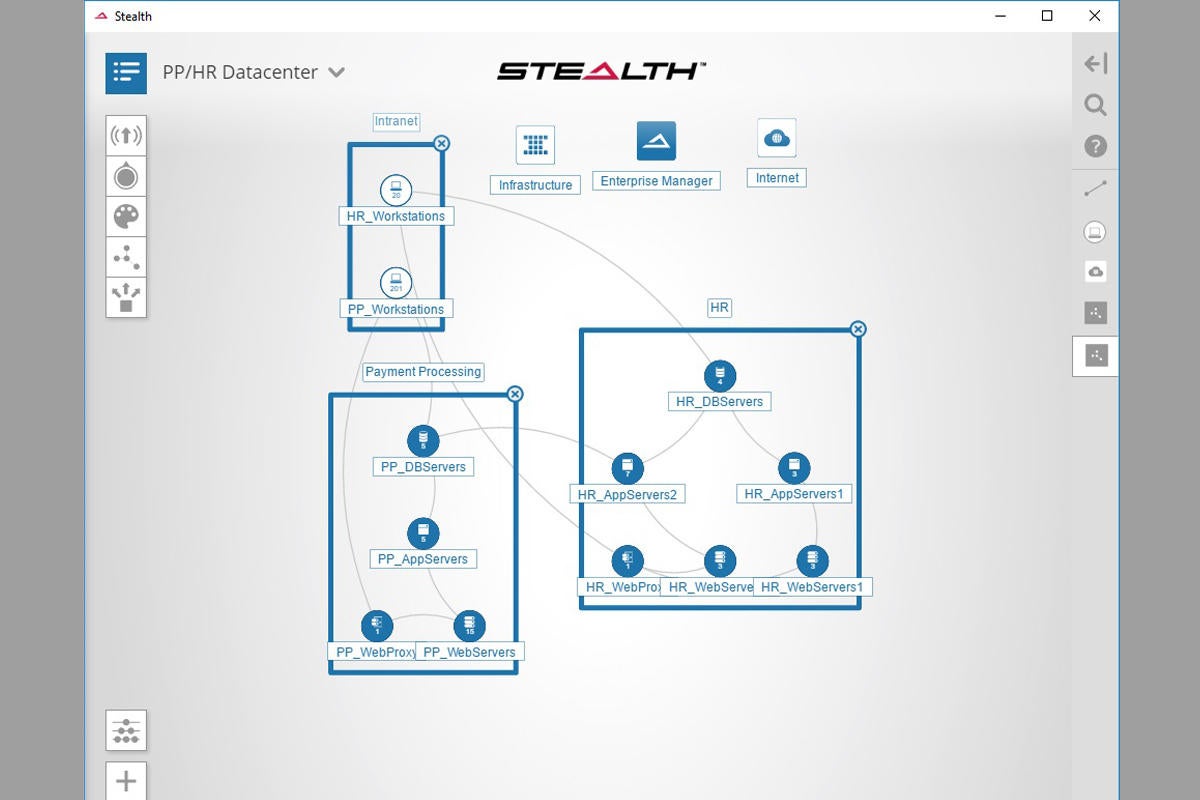Select the circle node tool in left toolbar

coord(126,176)
